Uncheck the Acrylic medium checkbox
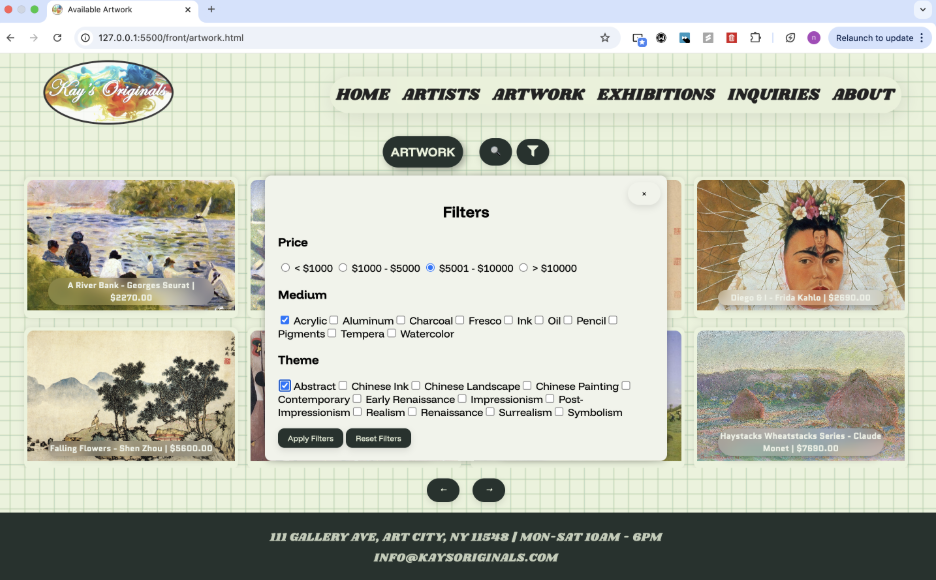The image size is (936, 580). [285, 320]
